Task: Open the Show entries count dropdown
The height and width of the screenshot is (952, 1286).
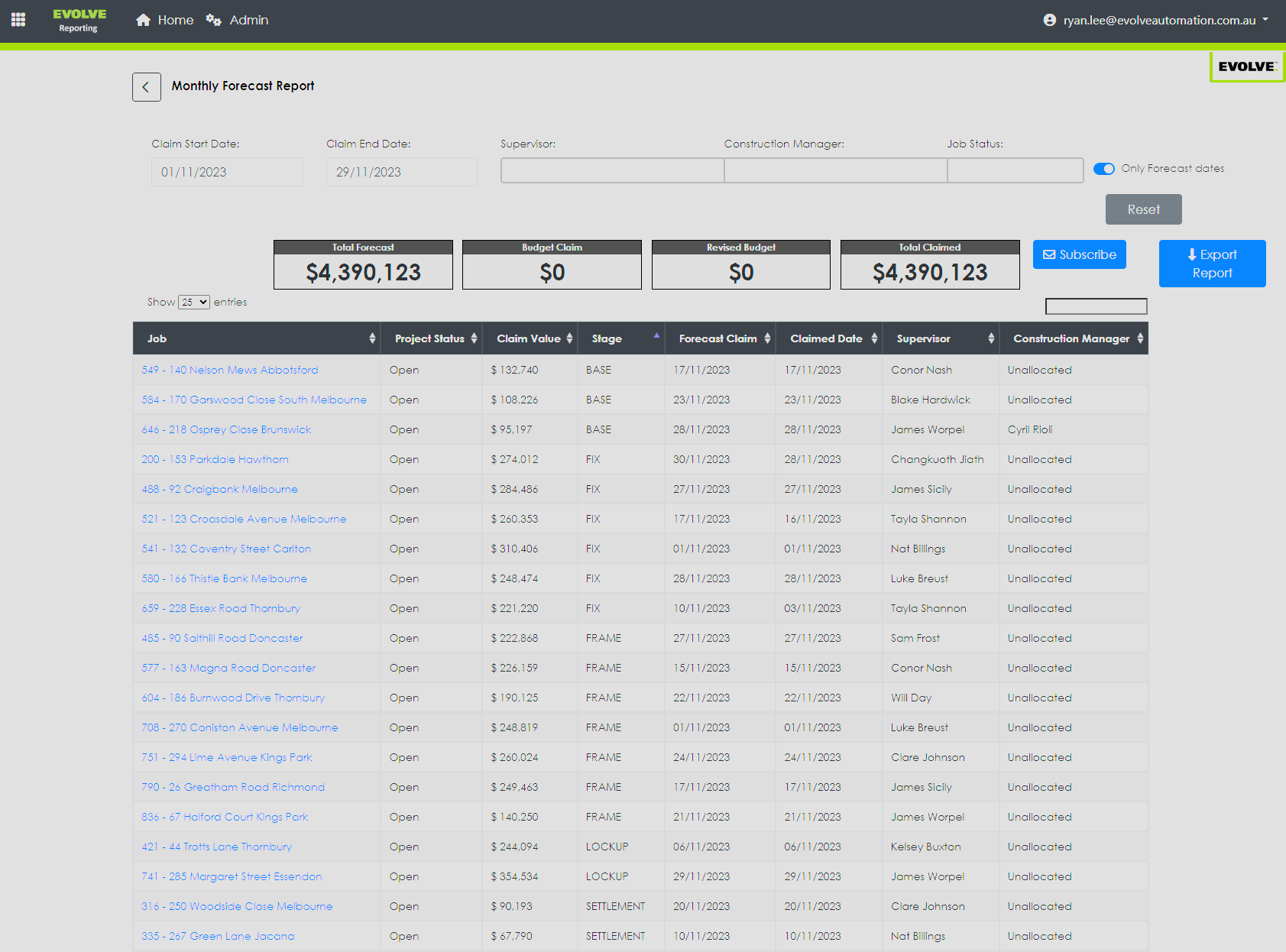Action: [193, 303]
